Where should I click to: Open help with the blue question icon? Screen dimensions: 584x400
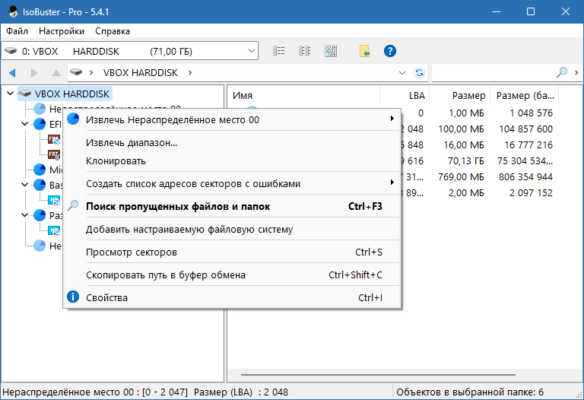coord(390,51)
